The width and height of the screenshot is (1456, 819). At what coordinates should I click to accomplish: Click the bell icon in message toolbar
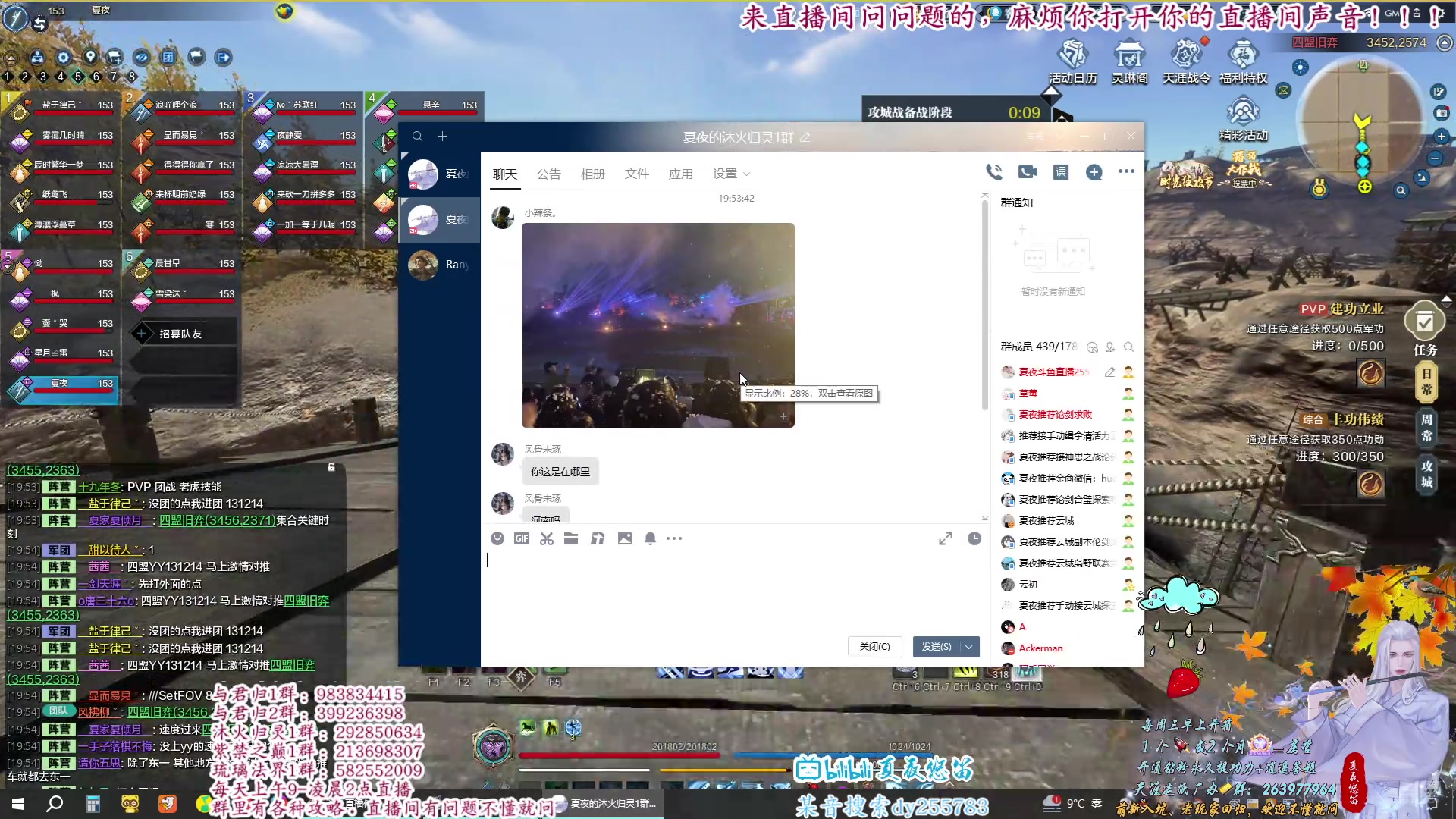pos(650,538)
